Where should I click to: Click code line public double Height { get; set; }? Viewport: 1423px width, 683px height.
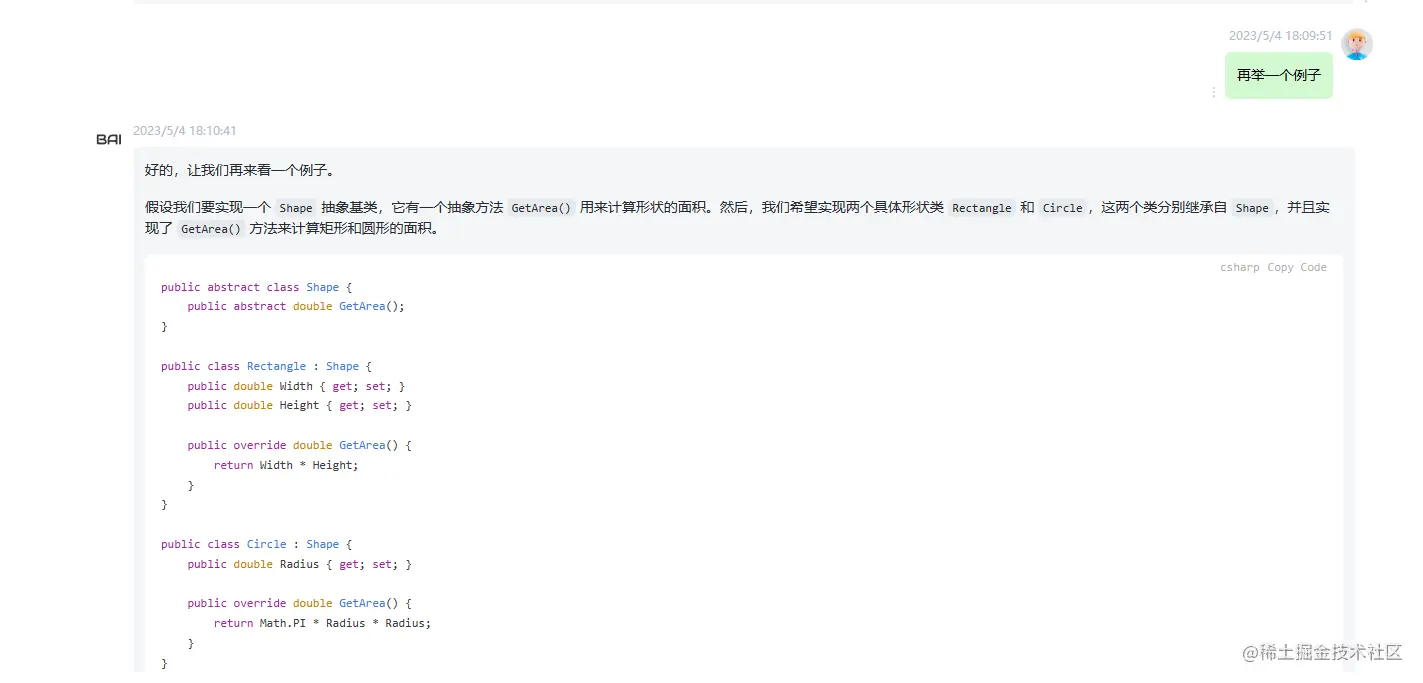click(x=299, y=405)
